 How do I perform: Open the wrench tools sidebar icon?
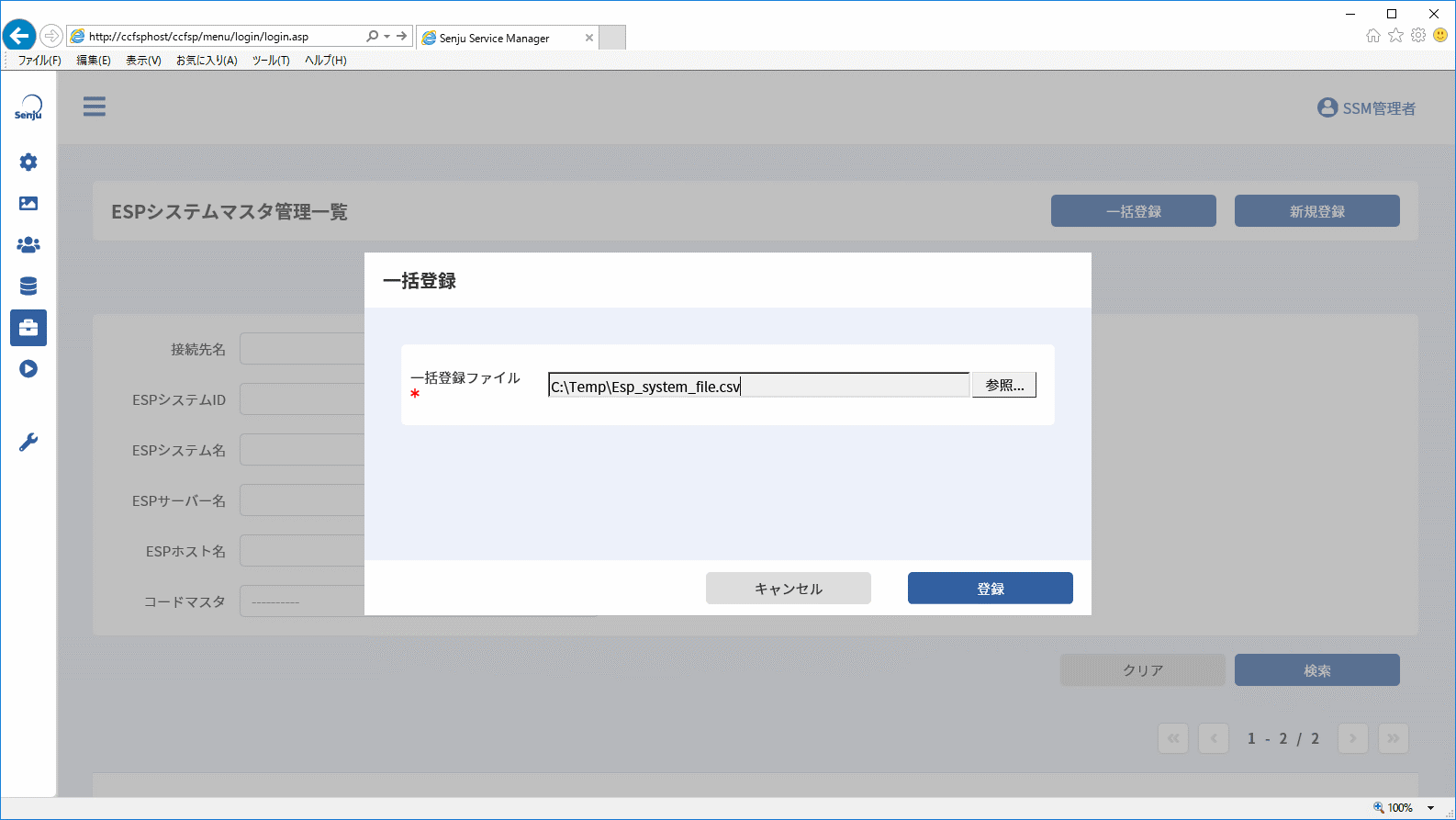[28, 443]
